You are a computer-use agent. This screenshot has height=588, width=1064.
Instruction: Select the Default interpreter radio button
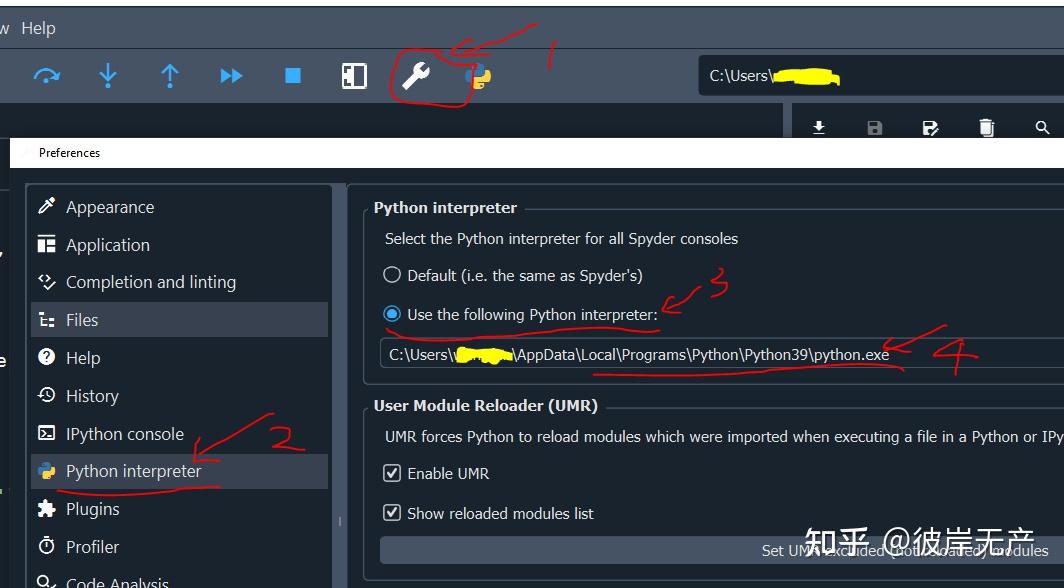[392, 275]
